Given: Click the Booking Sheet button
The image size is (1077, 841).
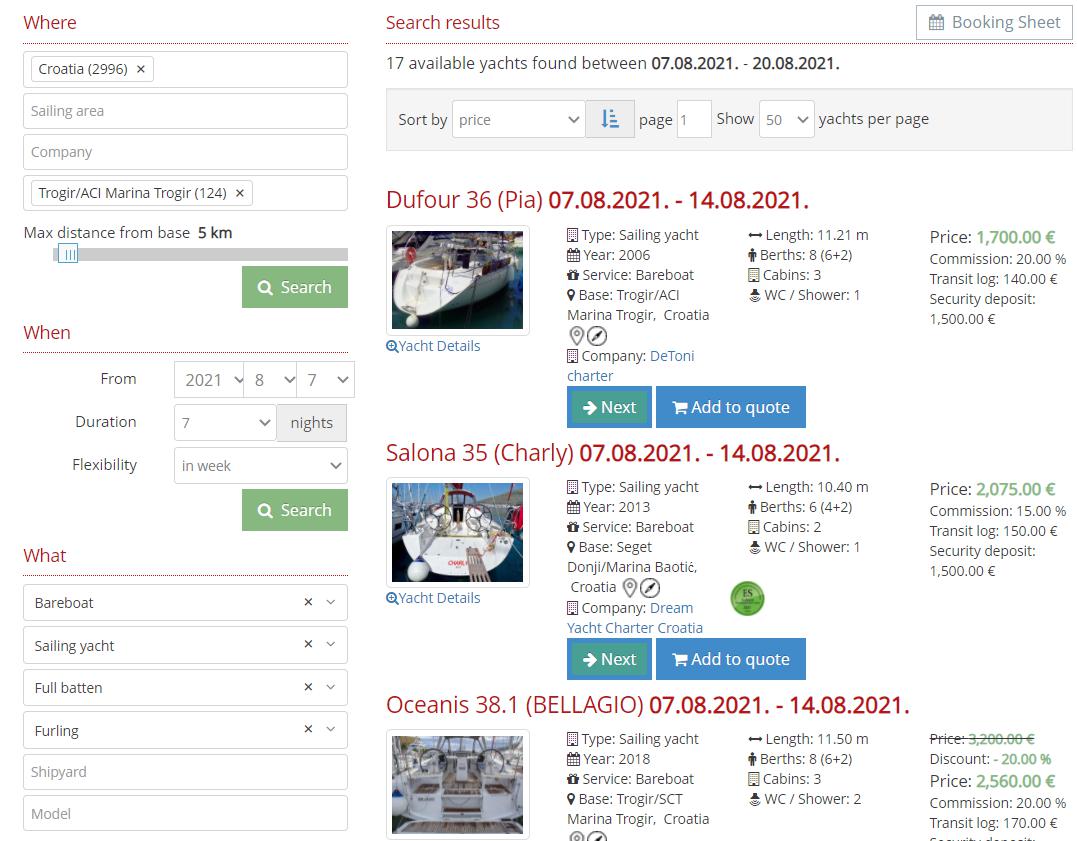Looking at the screenshot, I should pyautogui.click(x=994, y=23).
